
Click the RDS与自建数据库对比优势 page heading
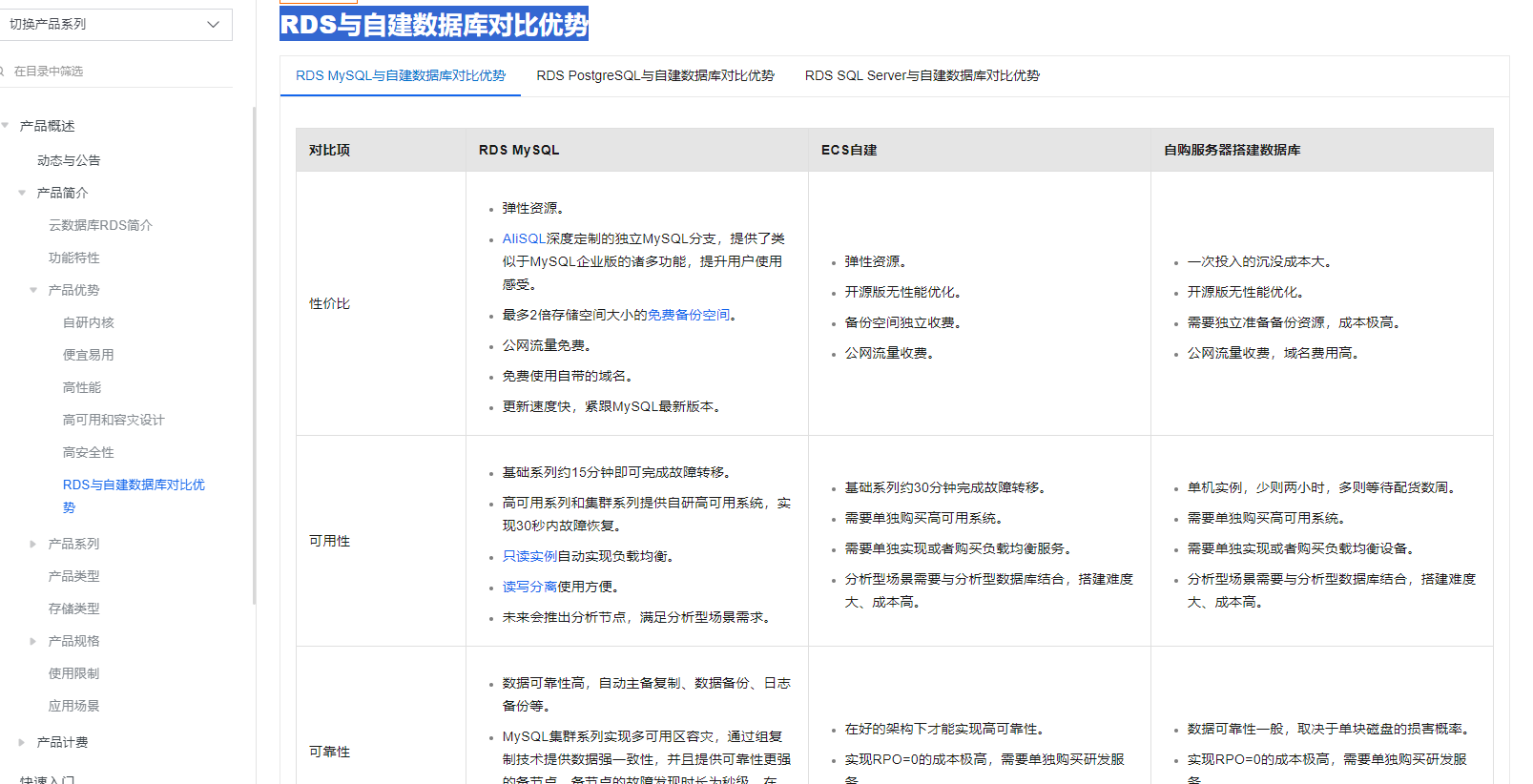[434, 24]
